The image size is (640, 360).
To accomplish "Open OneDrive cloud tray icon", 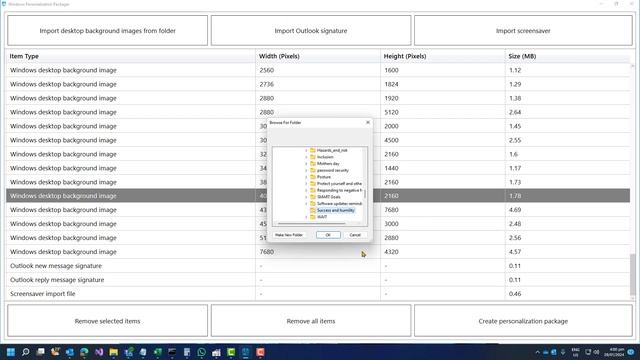I will (x=545, y=352).
